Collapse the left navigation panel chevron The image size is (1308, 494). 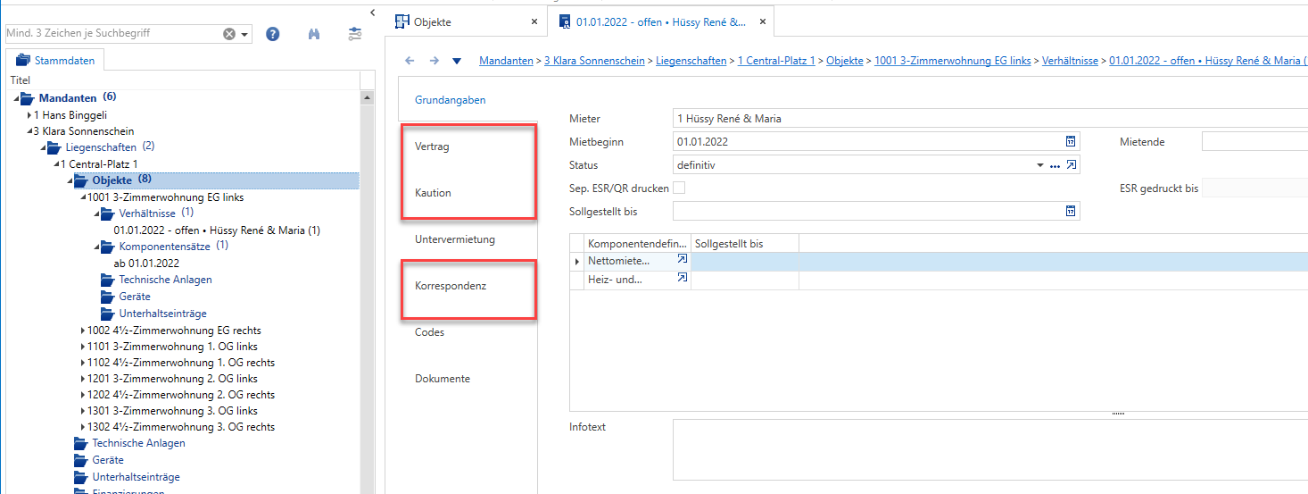pos(373,12)
